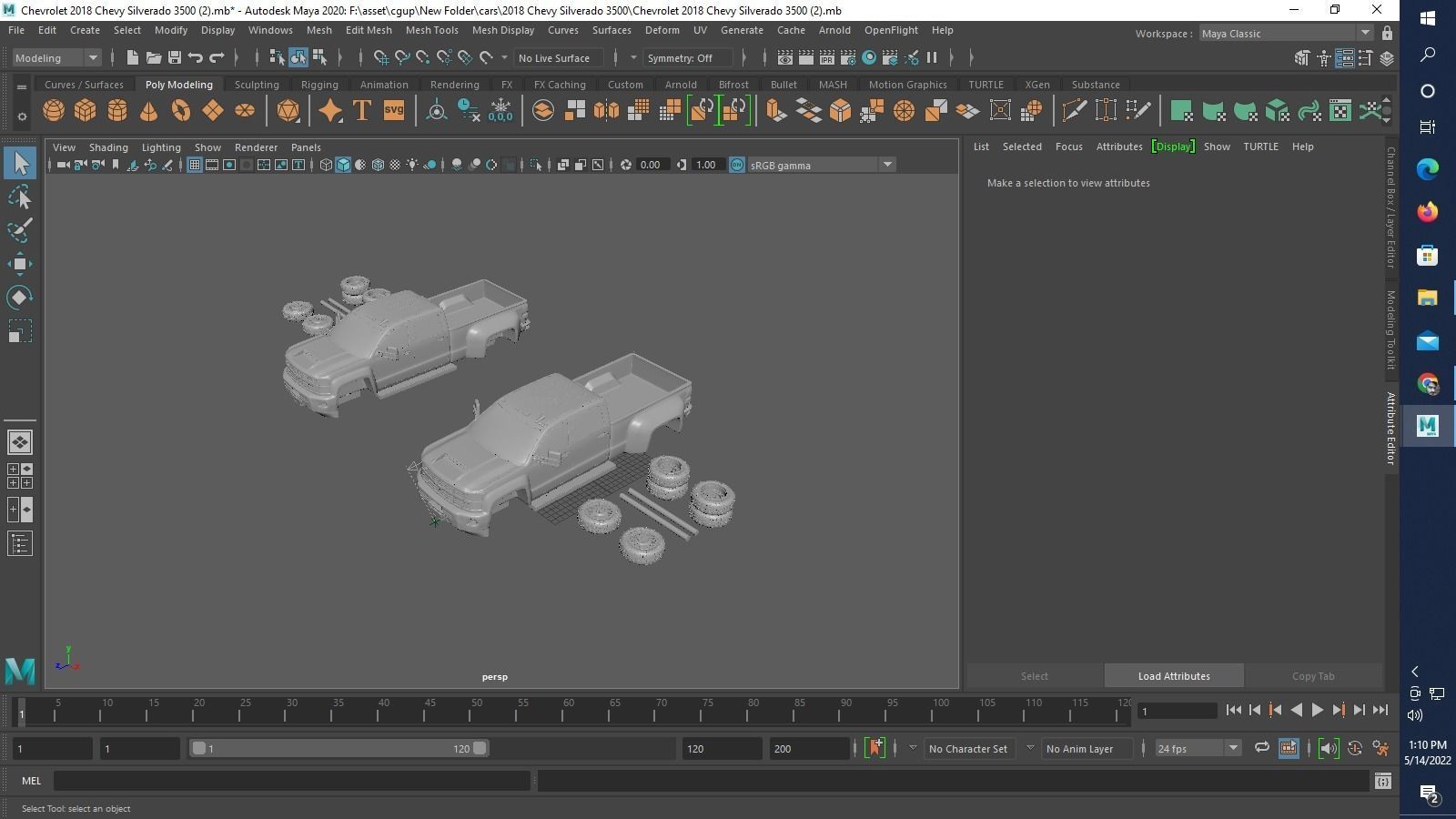The width and height of the screenshot is (1456, 819).
Task: Toggle the sRGB view transform button
Action: click(x=737, y=165)
